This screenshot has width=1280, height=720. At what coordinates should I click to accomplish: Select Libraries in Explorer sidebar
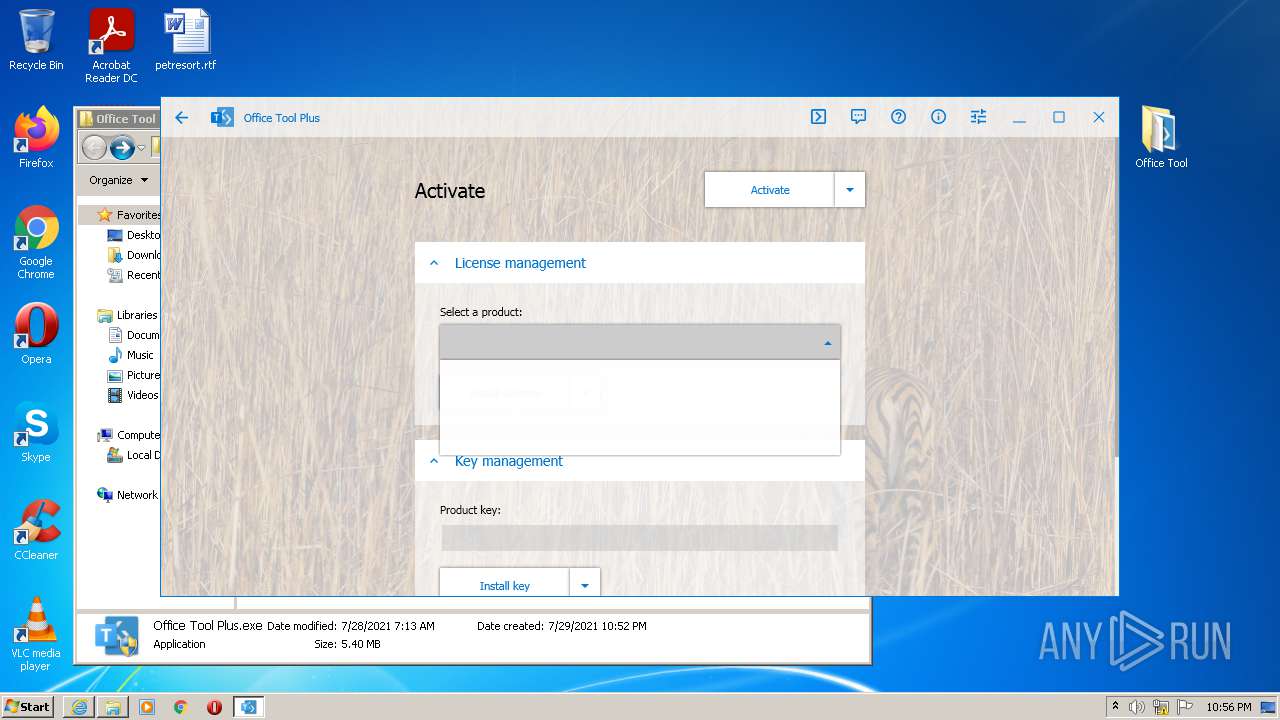pyautogui.click(x=127, y=315)
